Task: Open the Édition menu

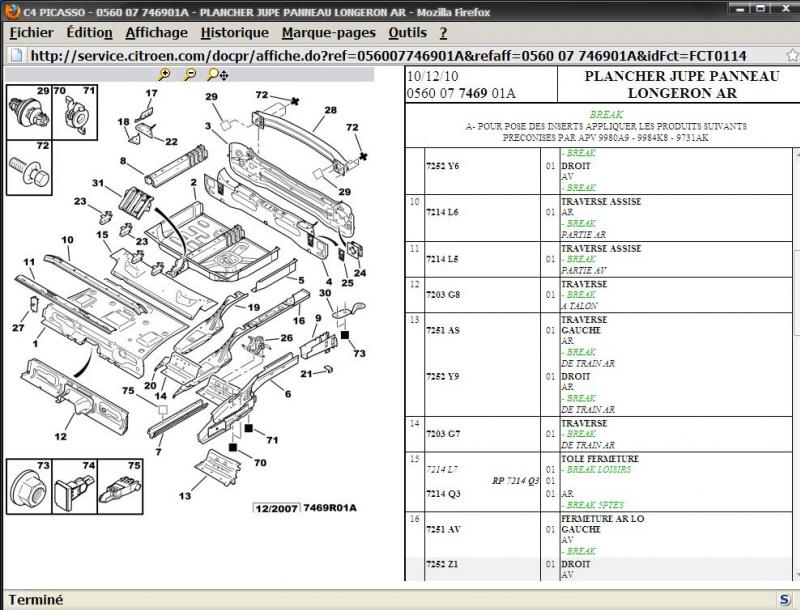Action: pos(89,33)
